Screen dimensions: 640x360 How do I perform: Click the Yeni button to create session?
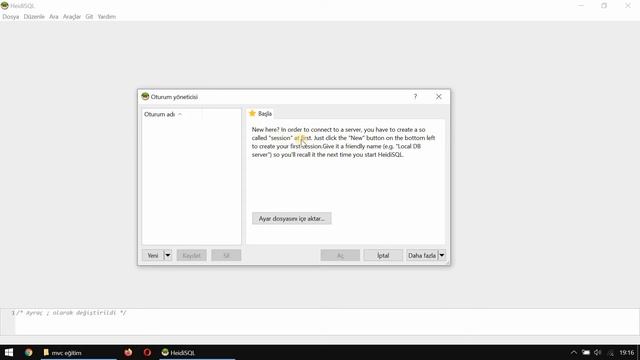(x=153, y=256)
